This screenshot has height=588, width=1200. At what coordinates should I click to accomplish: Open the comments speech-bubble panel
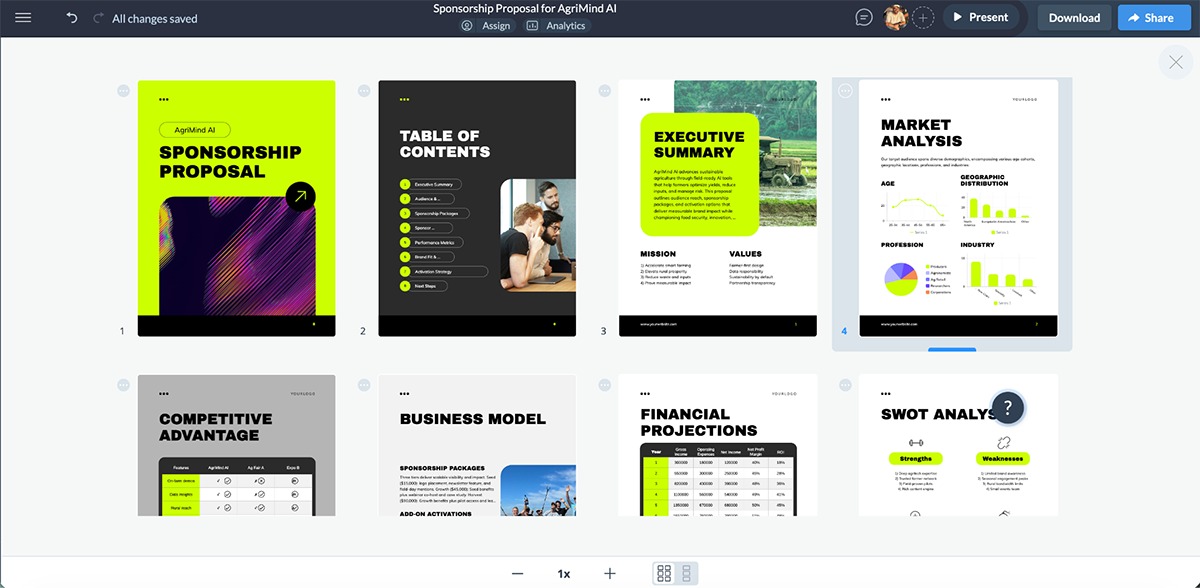pyautogui.click(x=862, y=16)
